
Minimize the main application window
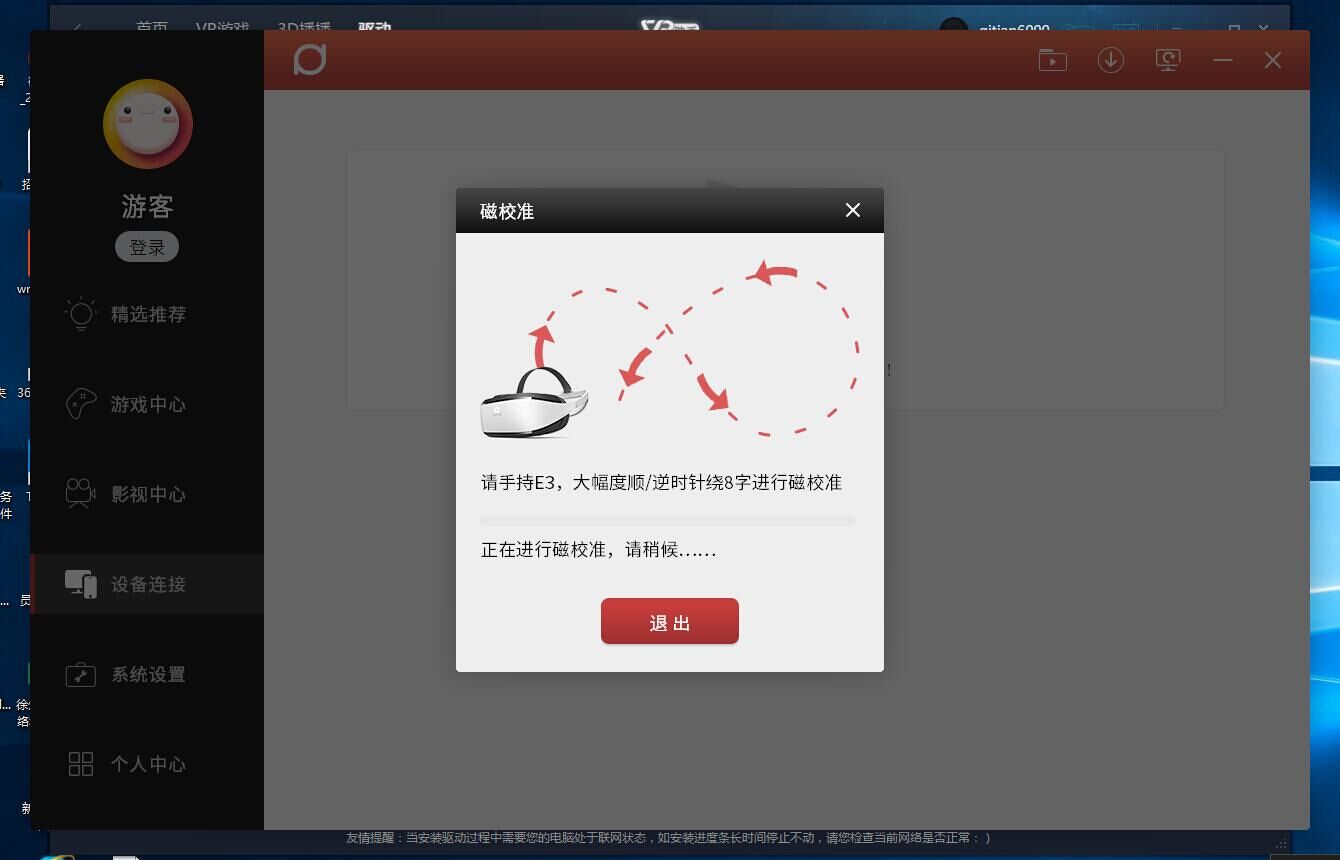[1222, 60]
